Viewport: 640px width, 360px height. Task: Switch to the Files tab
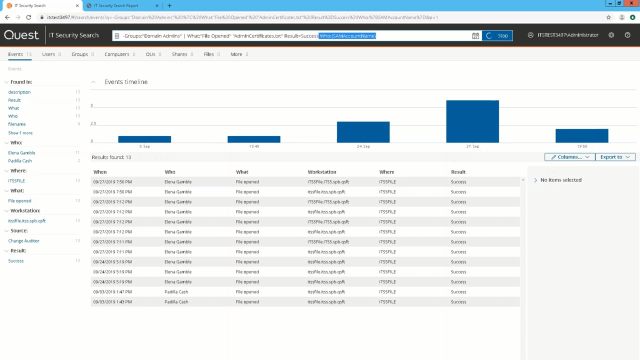coord(212,54)
